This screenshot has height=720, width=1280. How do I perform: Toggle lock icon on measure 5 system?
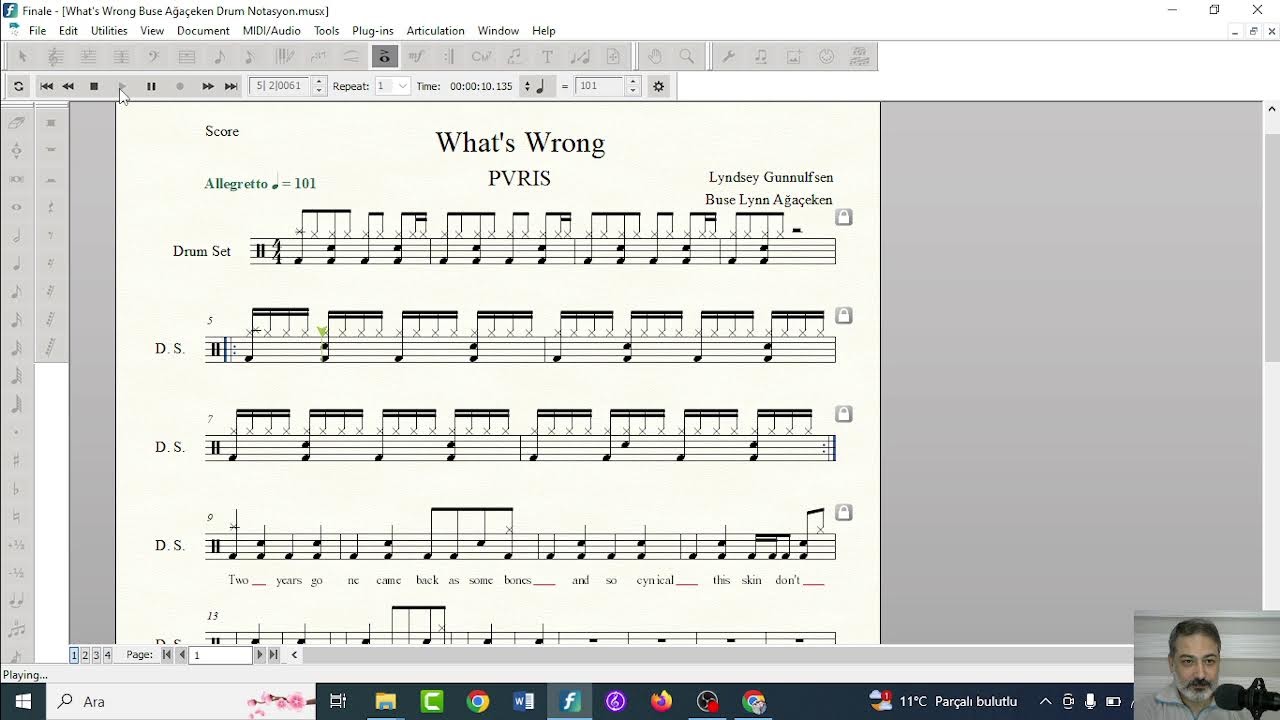pyautogui.click(x=844, y=316)
